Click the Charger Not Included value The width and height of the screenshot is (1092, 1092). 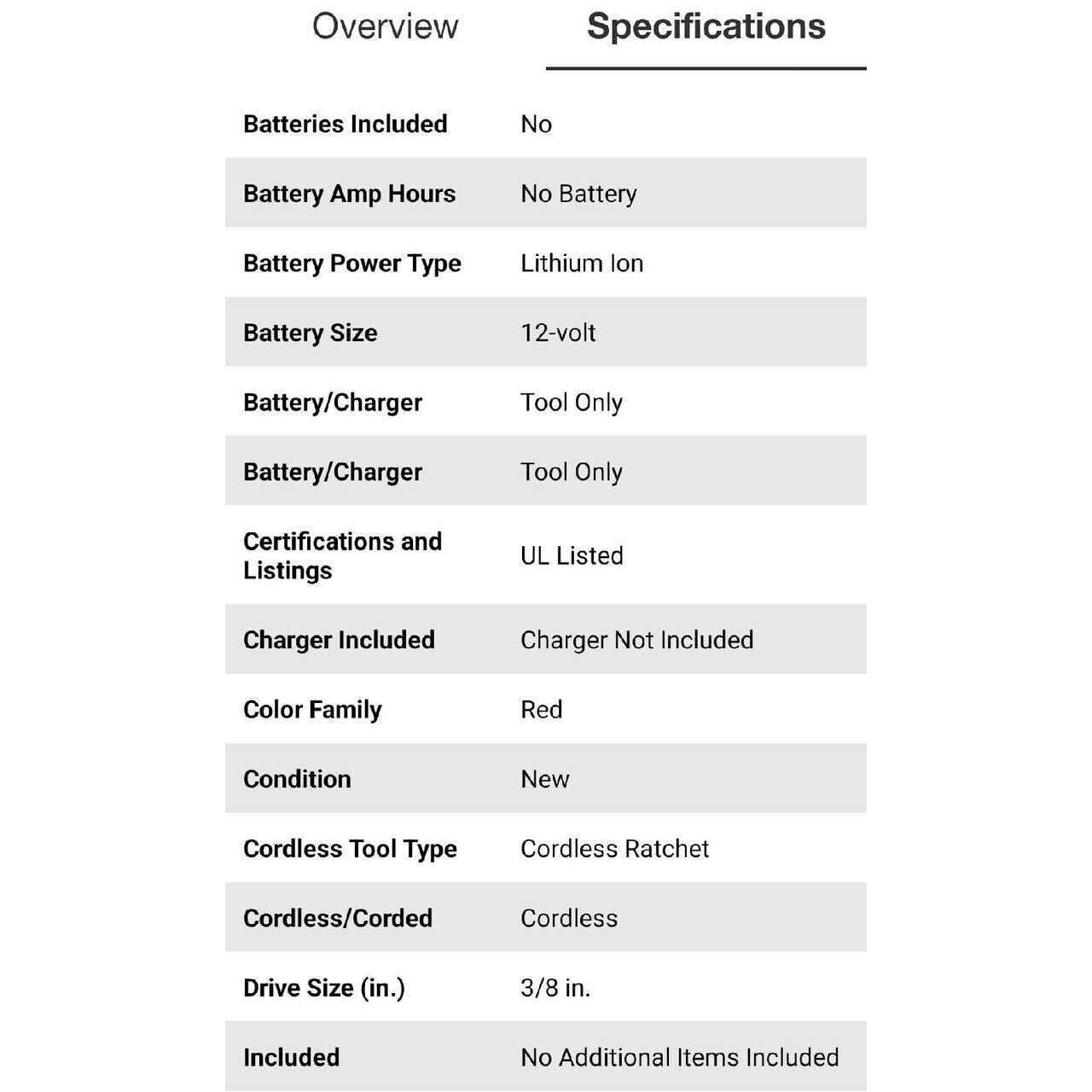[636, 640]
